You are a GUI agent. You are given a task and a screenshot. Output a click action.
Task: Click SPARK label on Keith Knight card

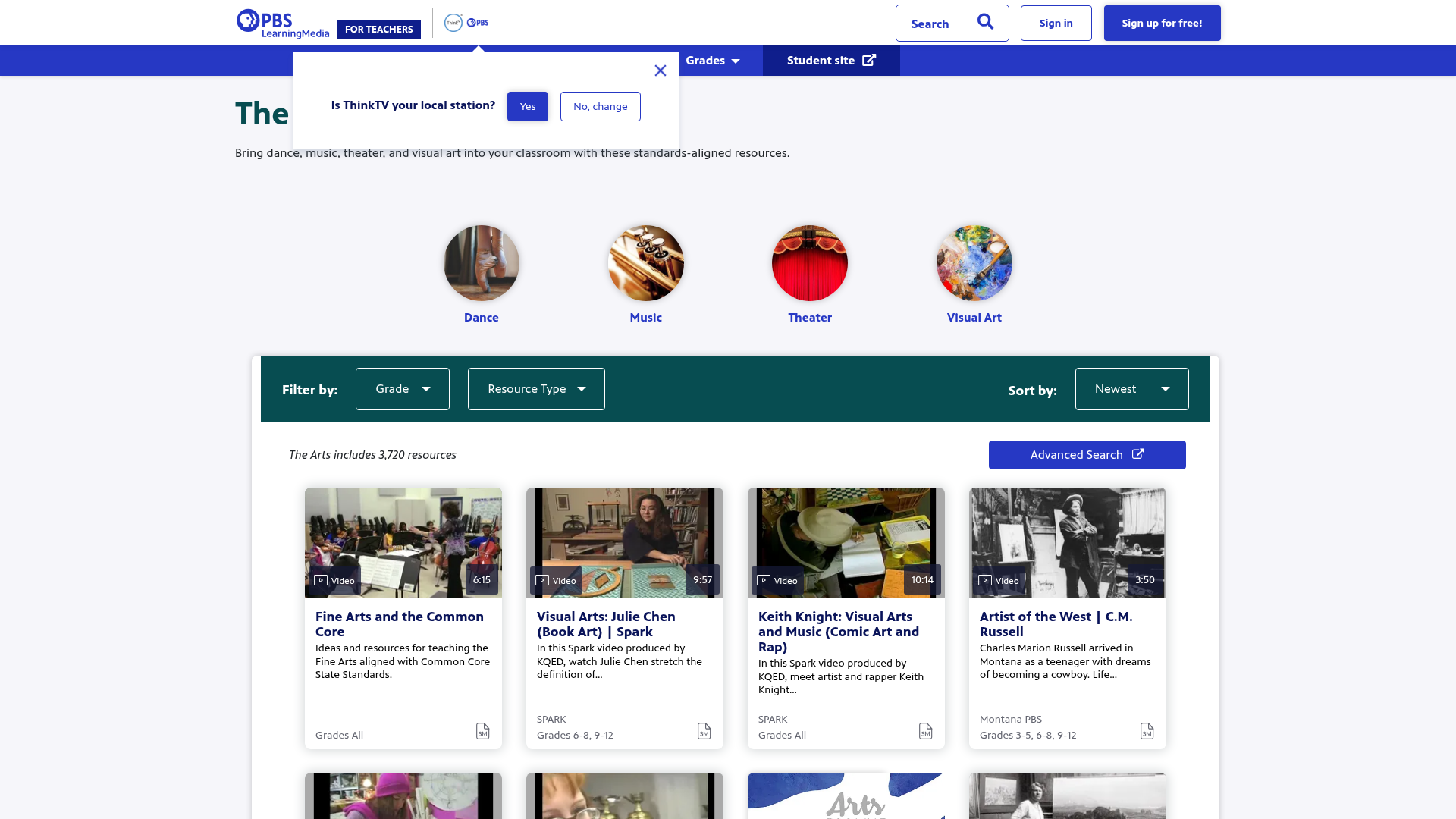click(x=773, y=720)
